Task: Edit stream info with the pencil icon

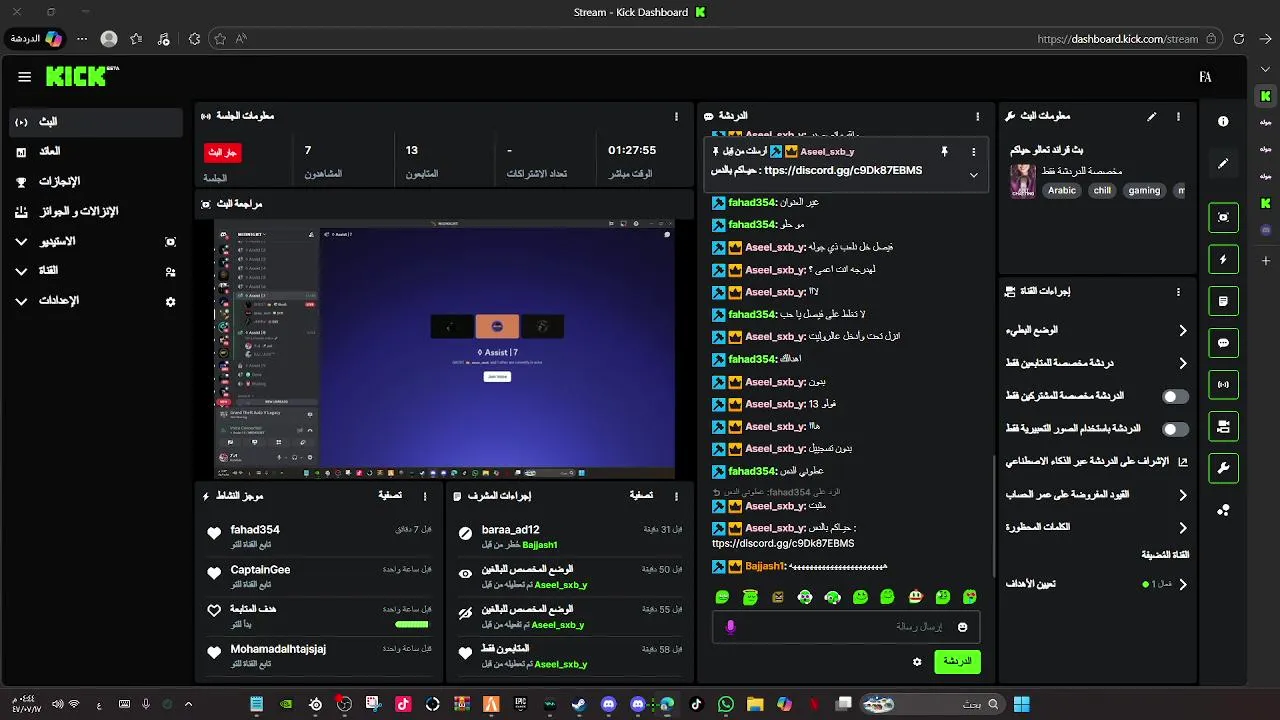Action: (x=1152, y=117)
